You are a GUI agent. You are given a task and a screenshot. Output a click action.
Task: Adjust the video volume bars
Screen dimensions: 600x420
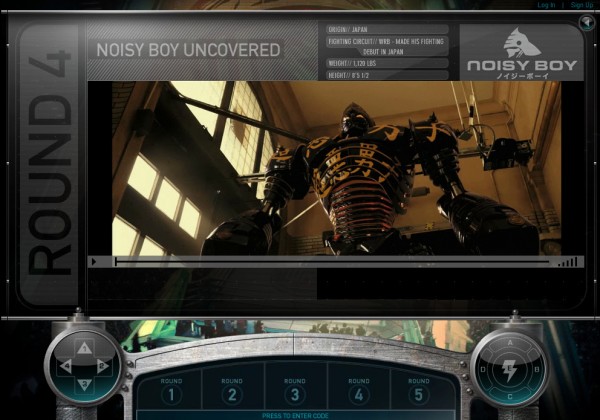coord(567,262)
